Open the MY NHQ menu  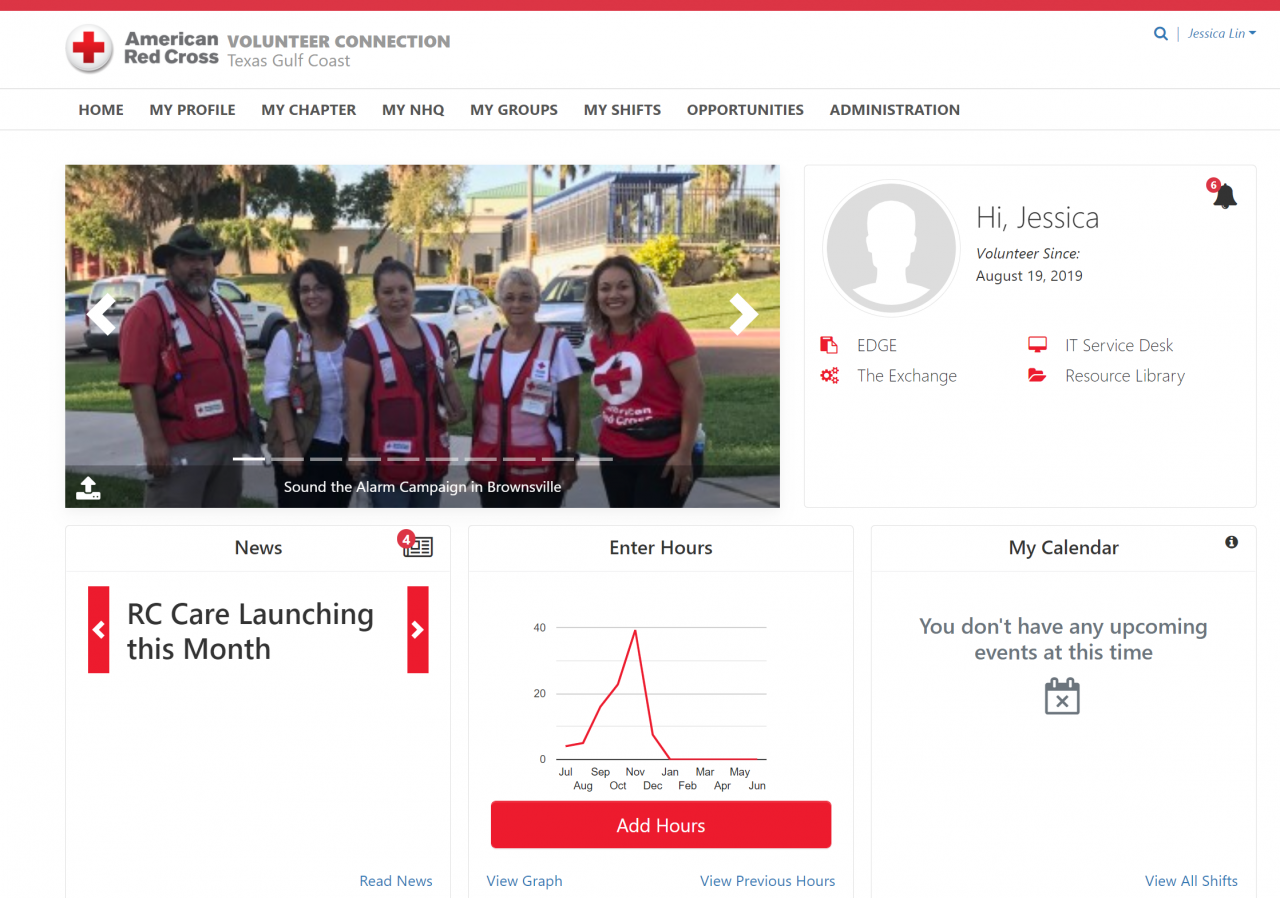click(x=413, y=110)
